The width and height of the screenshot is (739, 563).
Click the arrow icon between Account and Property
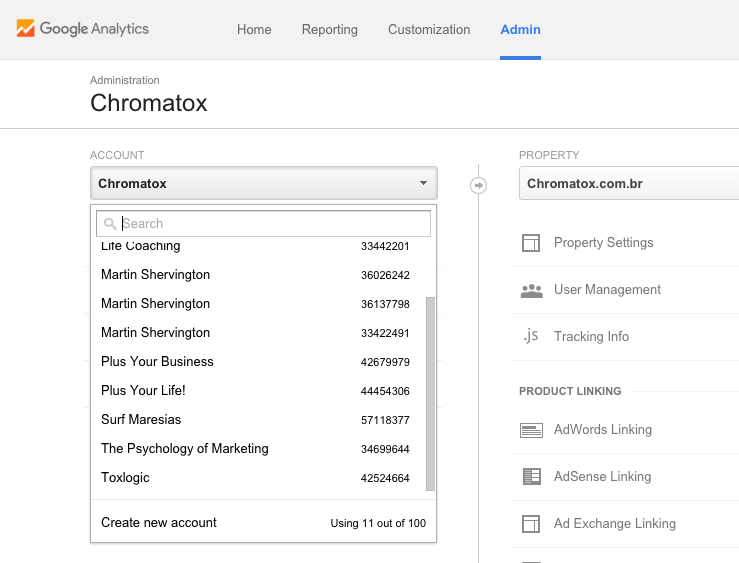pyautogui.click(x=478, y=185)
